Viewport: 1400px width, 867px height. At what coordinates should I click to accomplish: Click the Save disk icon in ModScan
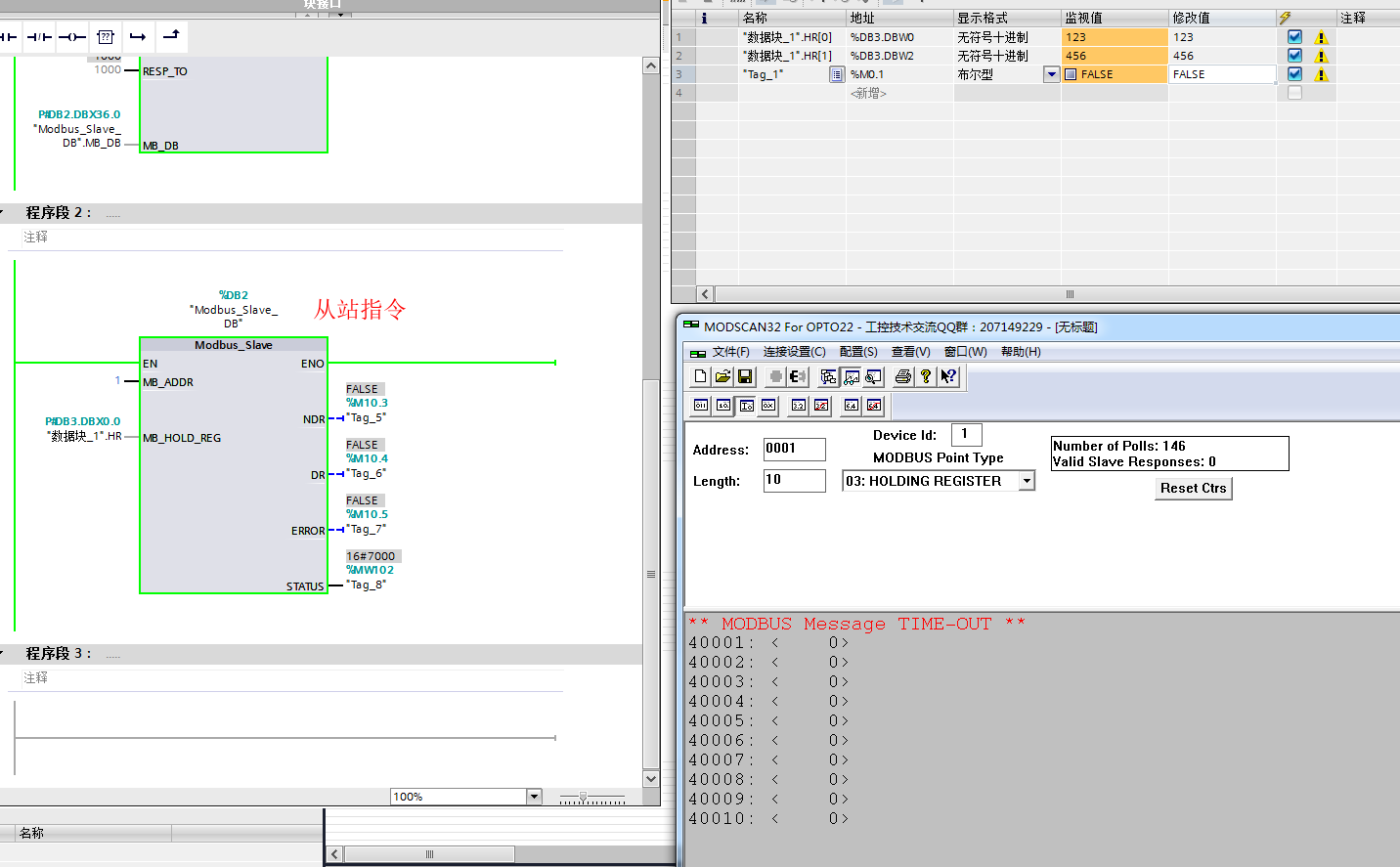(745, 376)
